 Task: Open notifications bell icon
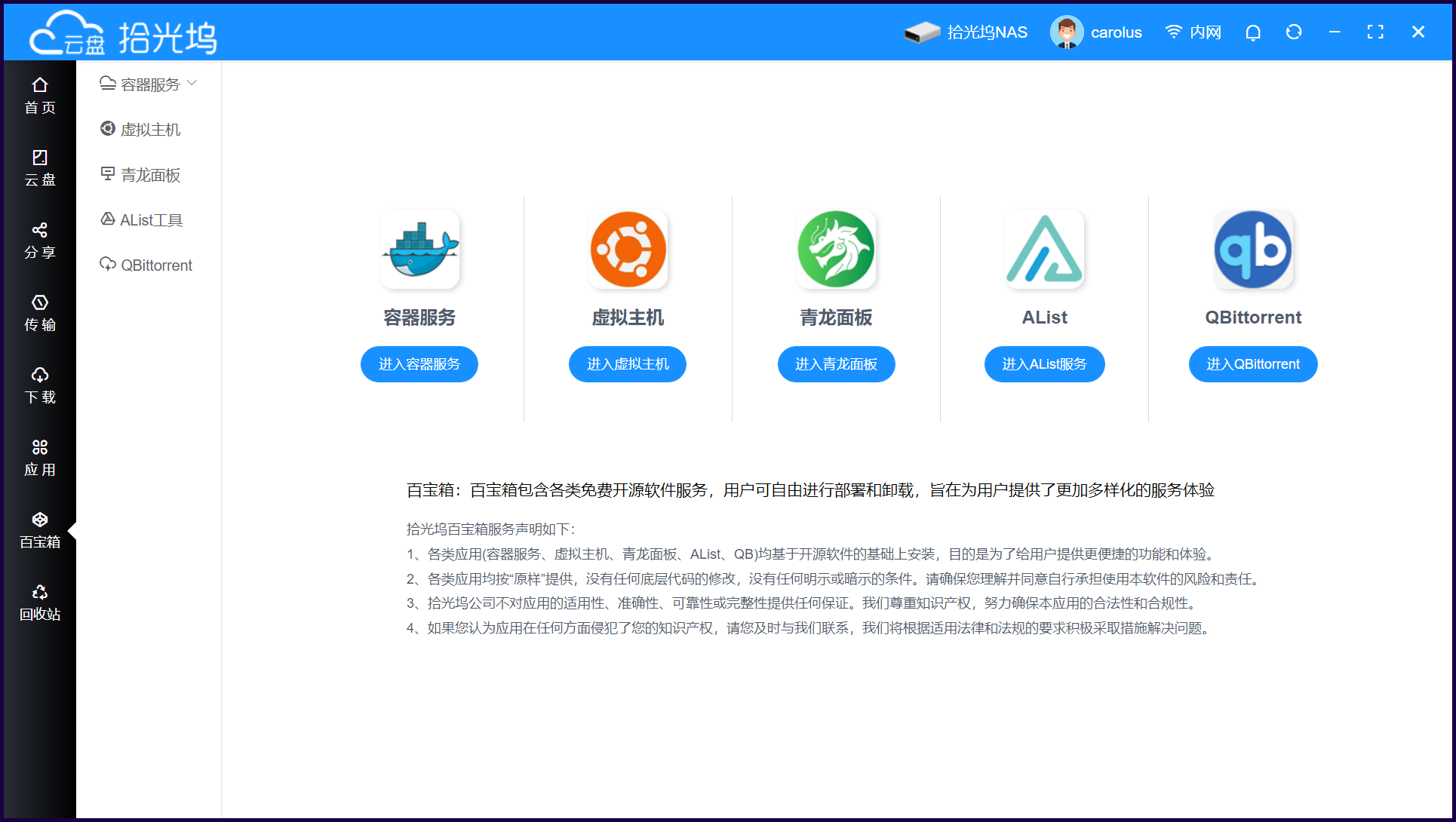click(1253, 32)
